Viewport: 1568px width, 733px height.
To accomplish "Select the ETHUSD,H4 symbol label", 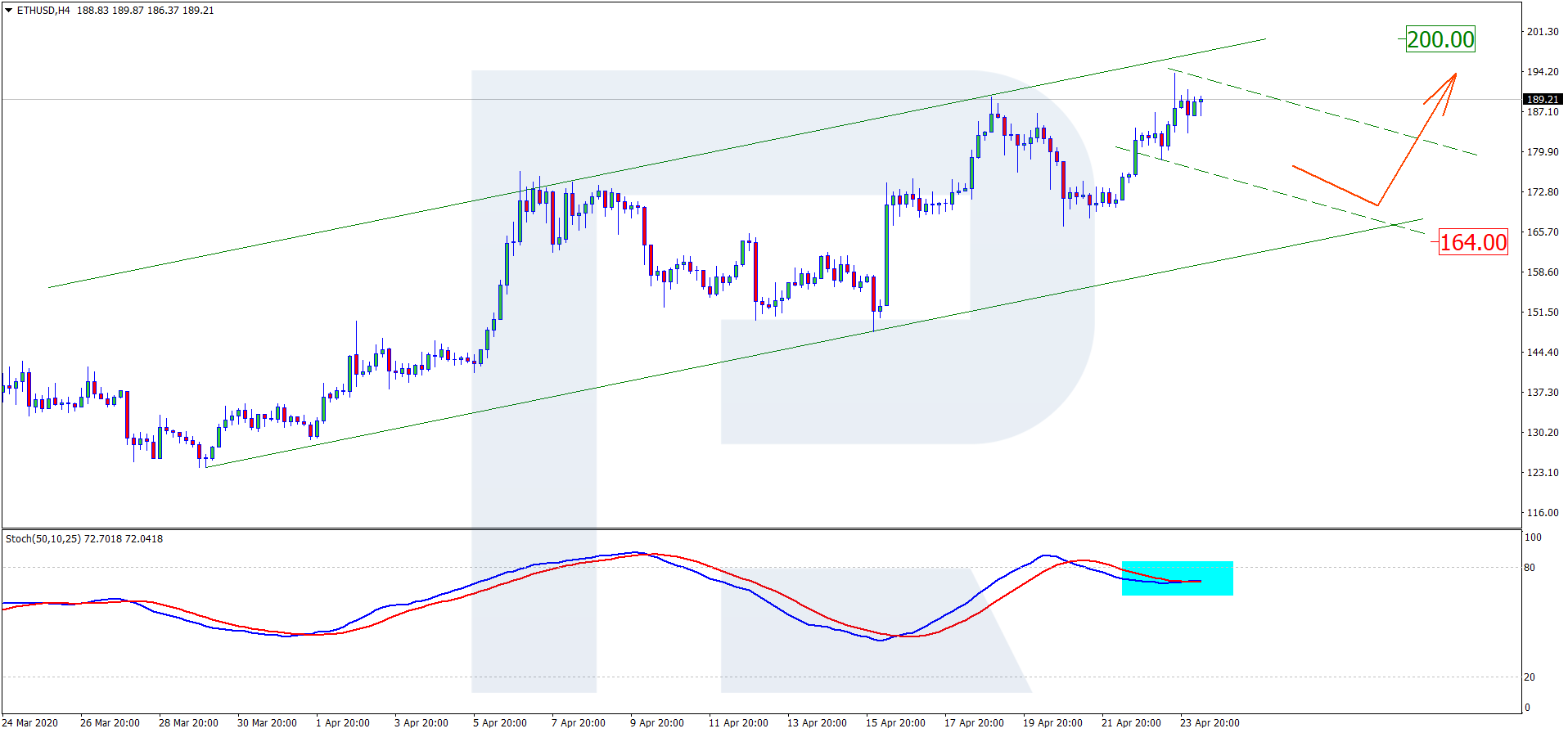I will 43,11.
